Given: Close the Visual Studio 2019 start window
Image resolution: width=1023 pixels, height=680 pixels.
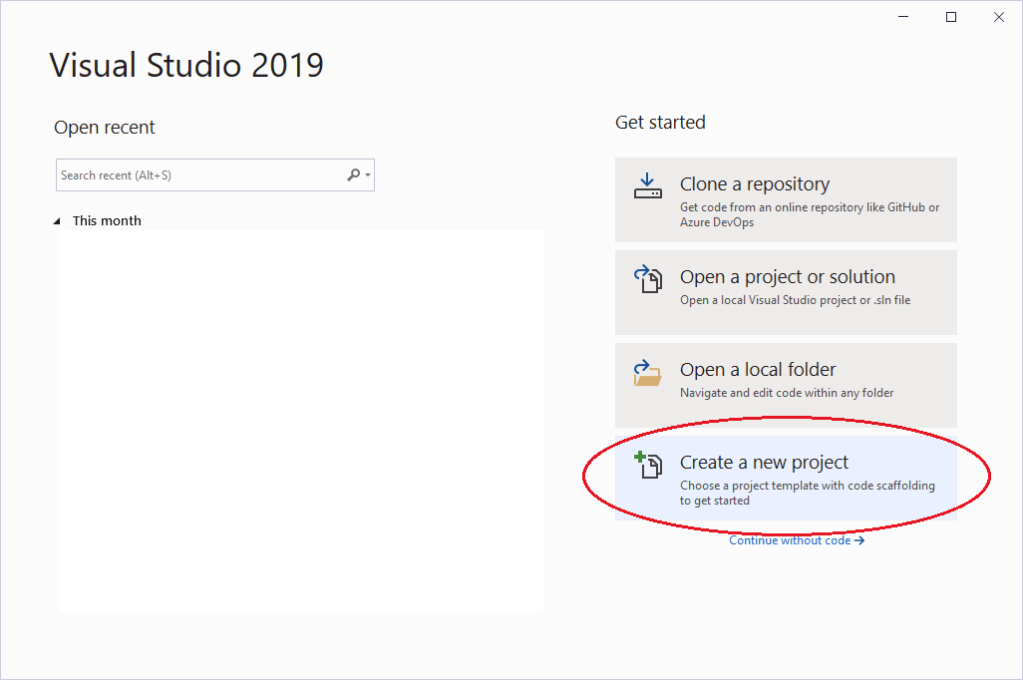Looking at the screenshot, I should tap(997, 17).
